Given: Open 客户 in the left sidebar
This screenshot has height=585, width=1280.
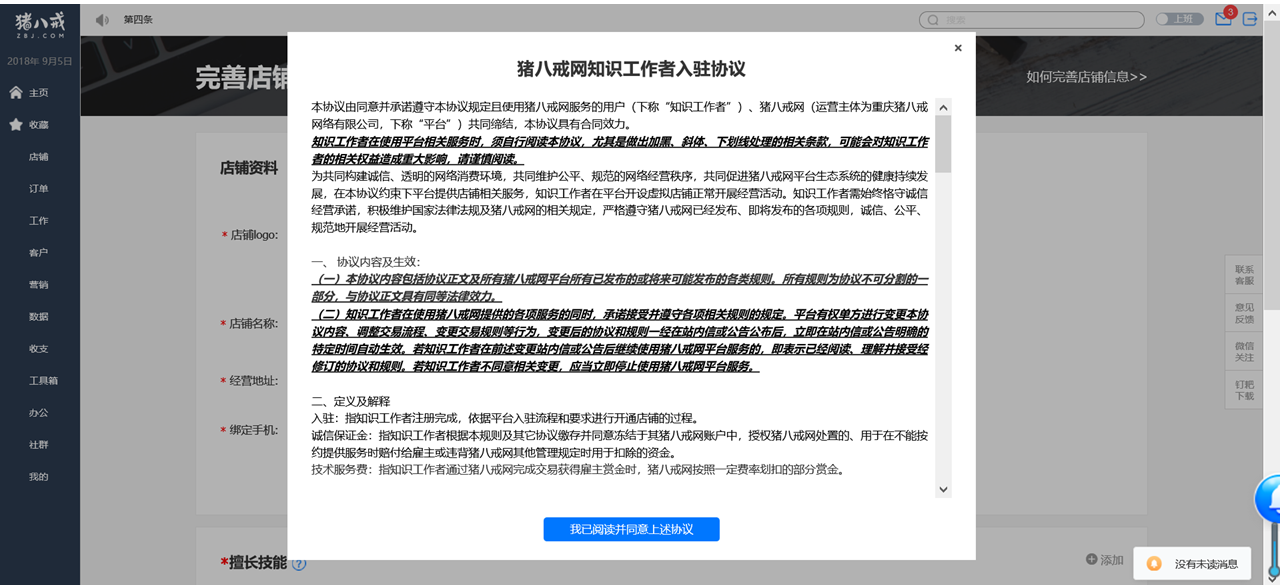Looking at the screenshot, I should point(39,253).
